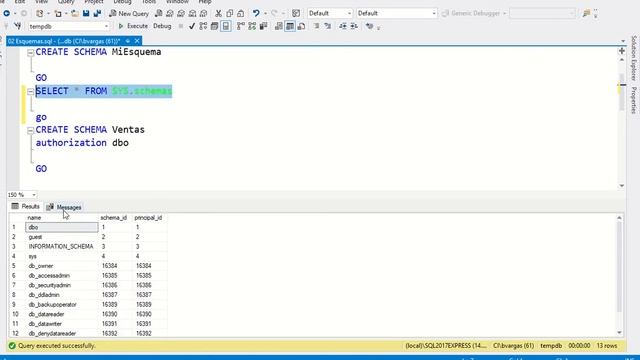The width and height of the screenshot is (640, 360).
Task: Click the Find in Files icon at the toolbar end
Action: coord(587,13)
